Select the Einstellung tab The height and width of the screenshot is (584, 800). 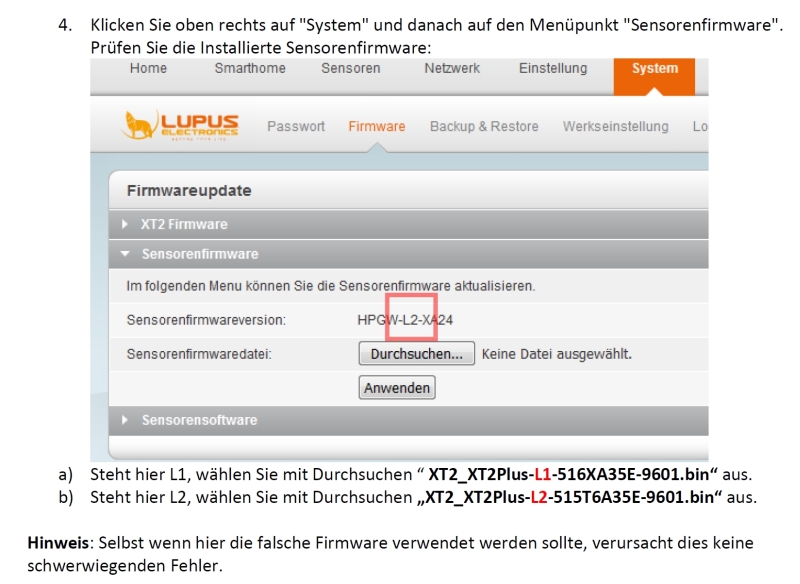click(x=553, y=69)
